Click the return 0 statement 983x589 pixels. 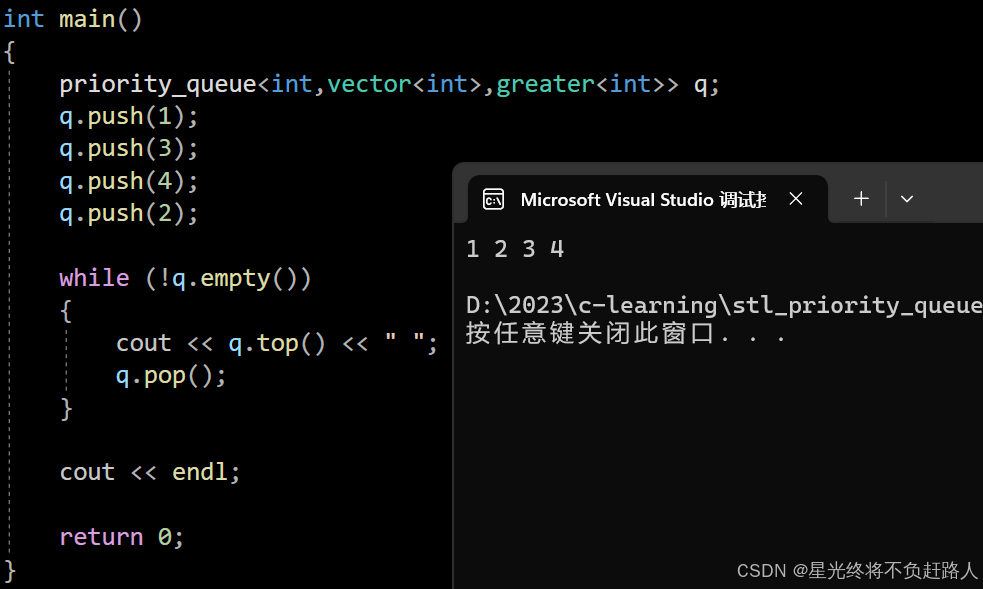pos(120,536)
